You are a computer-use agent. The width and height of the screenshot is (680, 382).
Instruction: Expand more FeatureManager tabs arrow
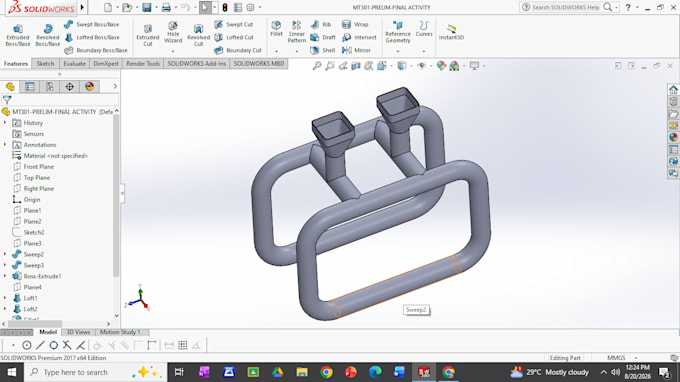pos(115,87)
